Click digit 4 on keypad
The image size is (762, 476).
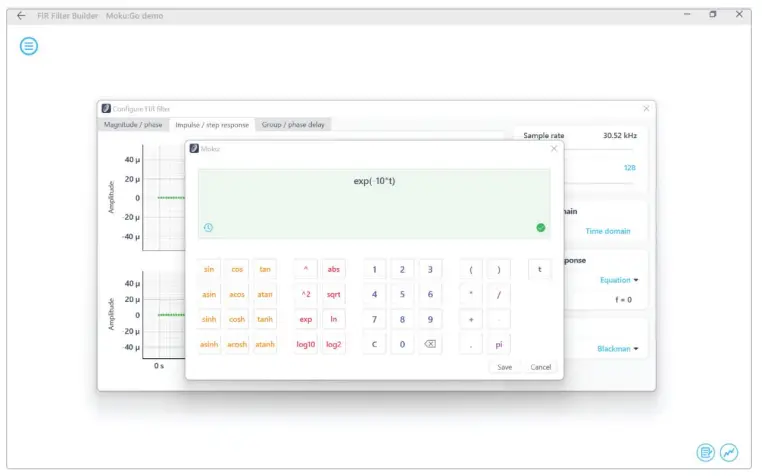374,294
